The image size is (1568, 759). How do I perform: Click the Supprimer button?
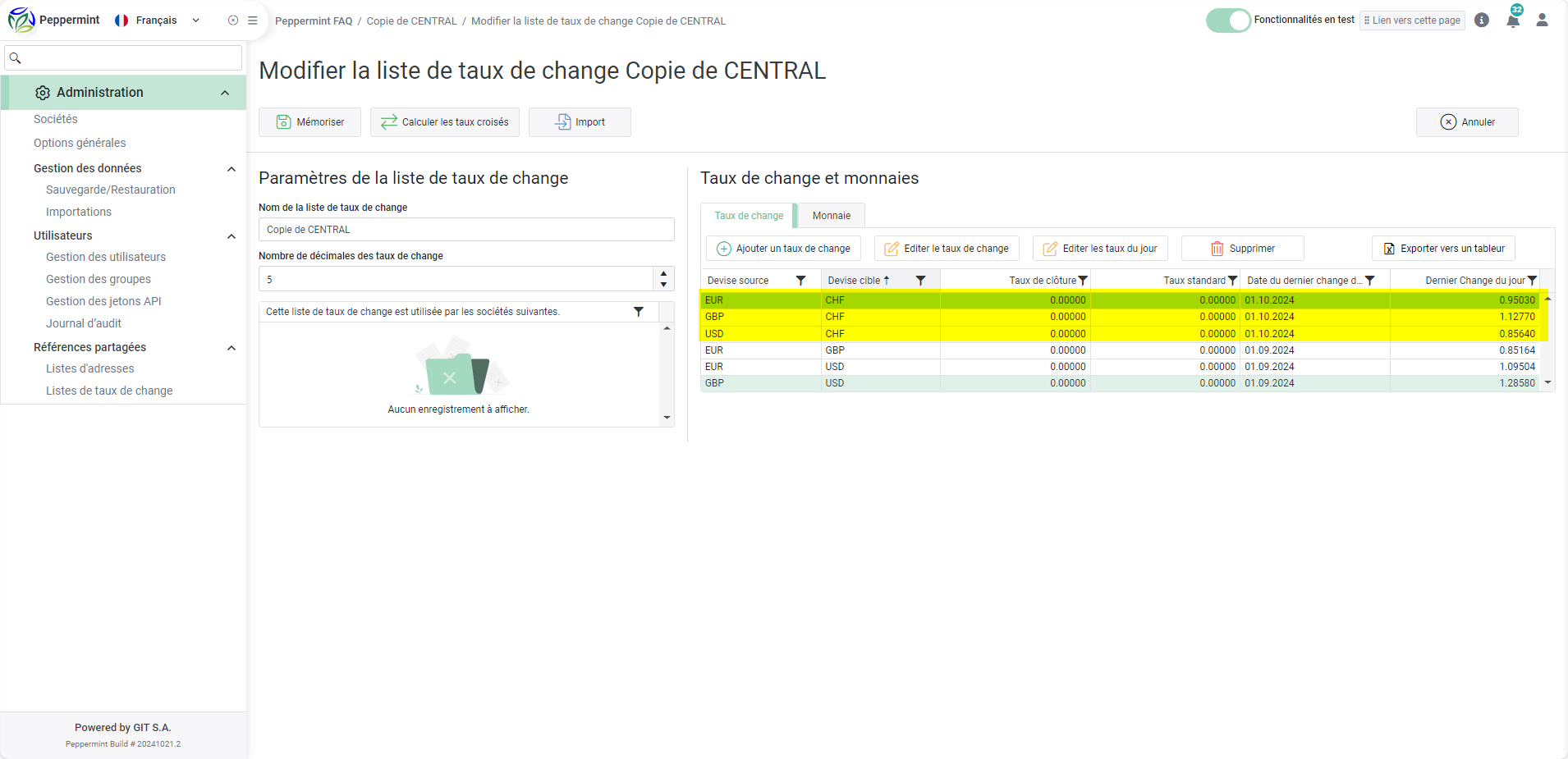coord(1242,249)
